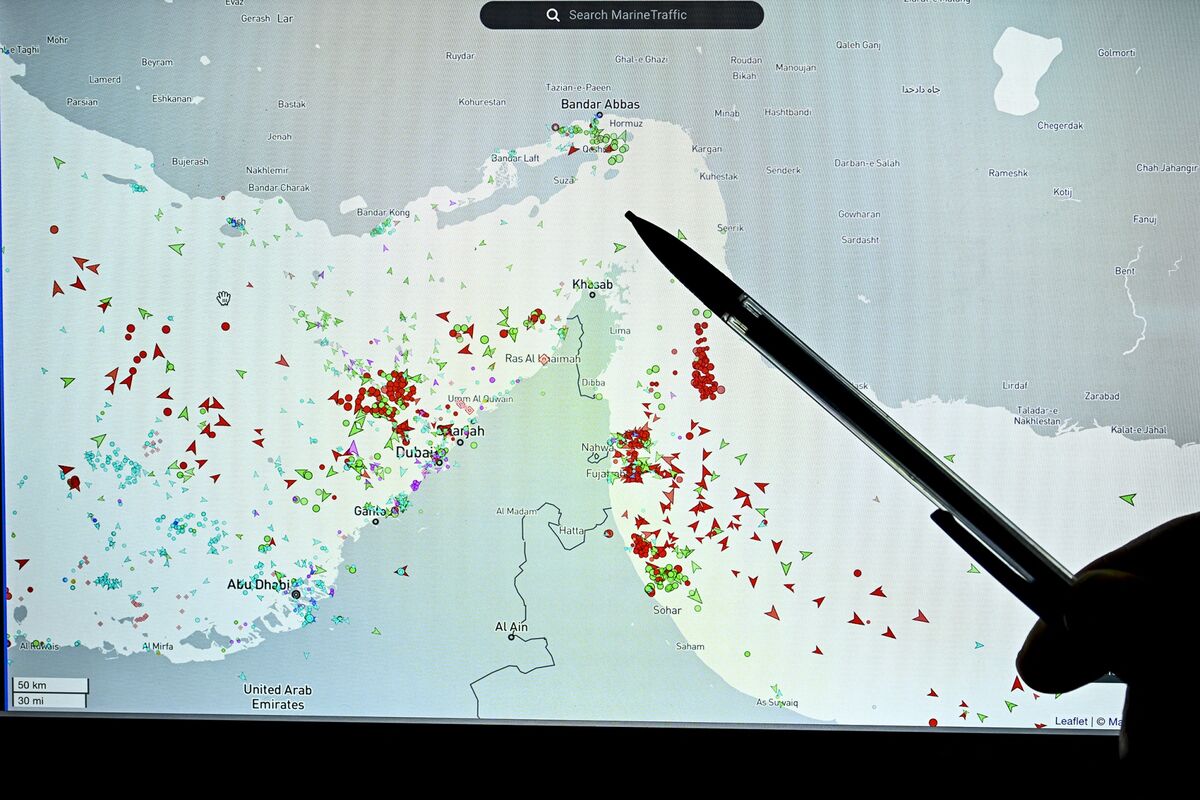Select the Fujairah anchorage vessel cluster
Image resolution: width=1200 pixels, height=800 pixels.
pos(634,455)
